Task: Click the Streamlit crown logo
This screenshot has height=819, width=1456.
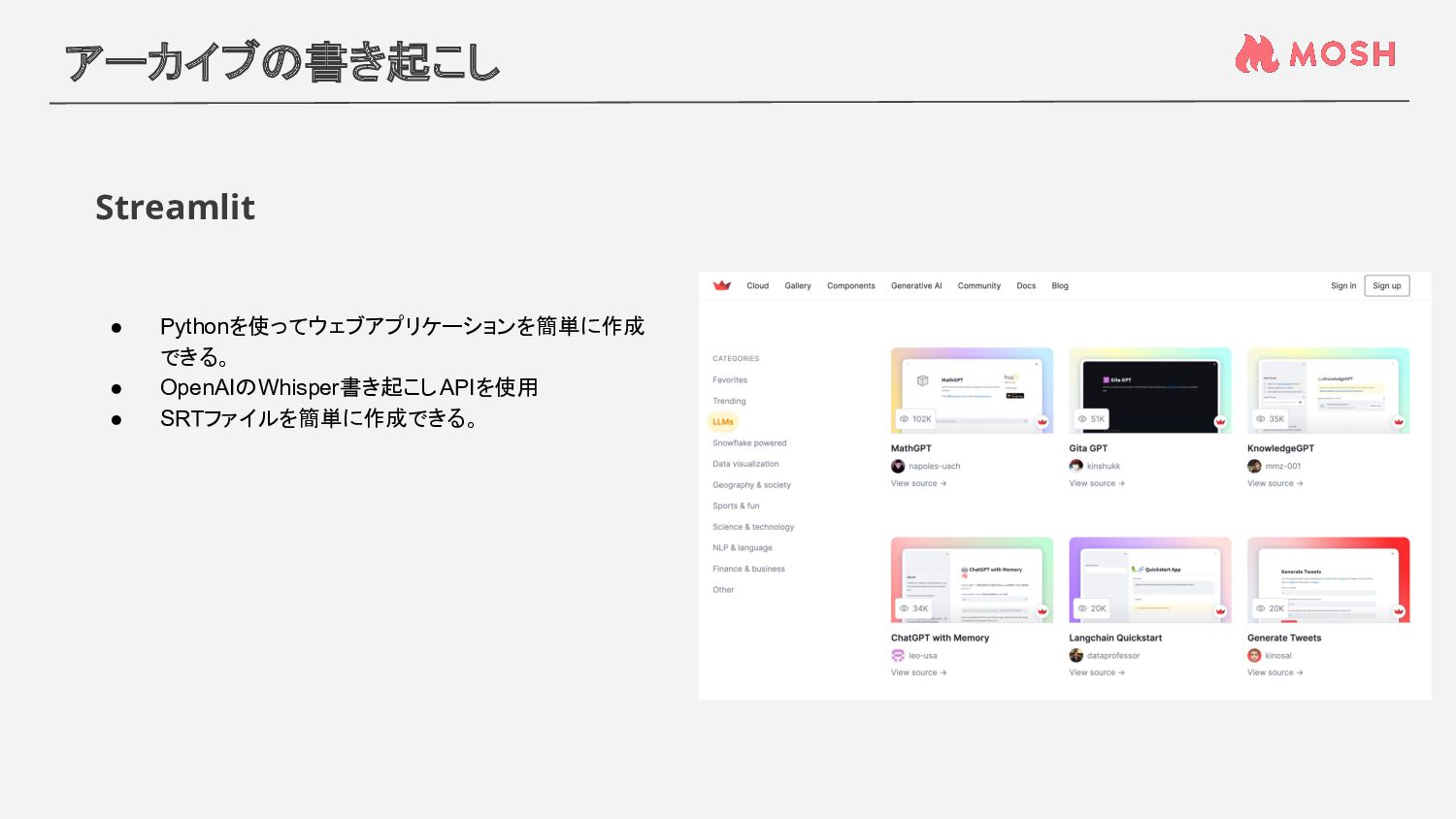Action: [x=721, y=285]
